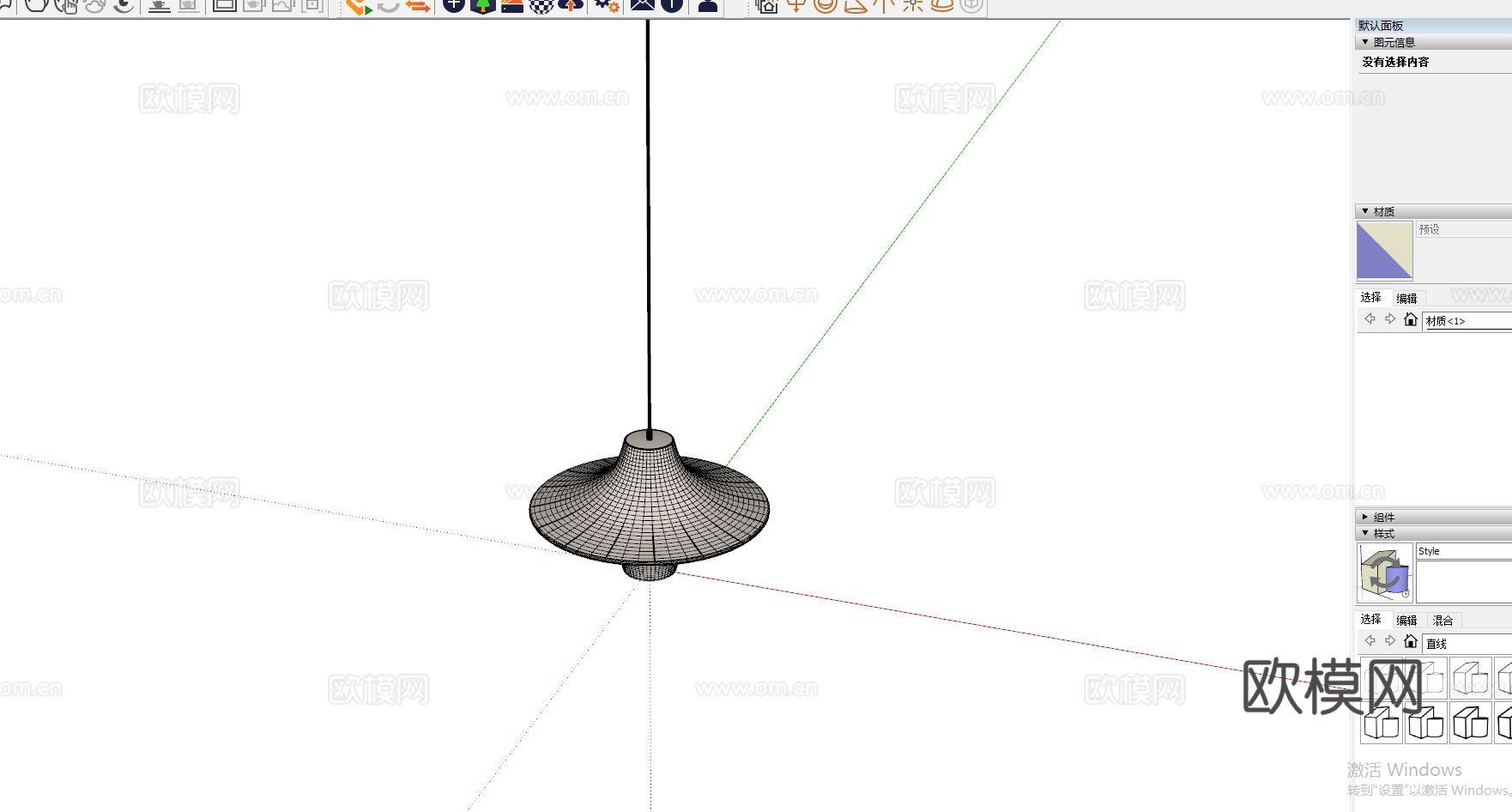1512x812 pixels.
Task: Toggle the grey Enscape live updates icon
Action: [388, 6]
